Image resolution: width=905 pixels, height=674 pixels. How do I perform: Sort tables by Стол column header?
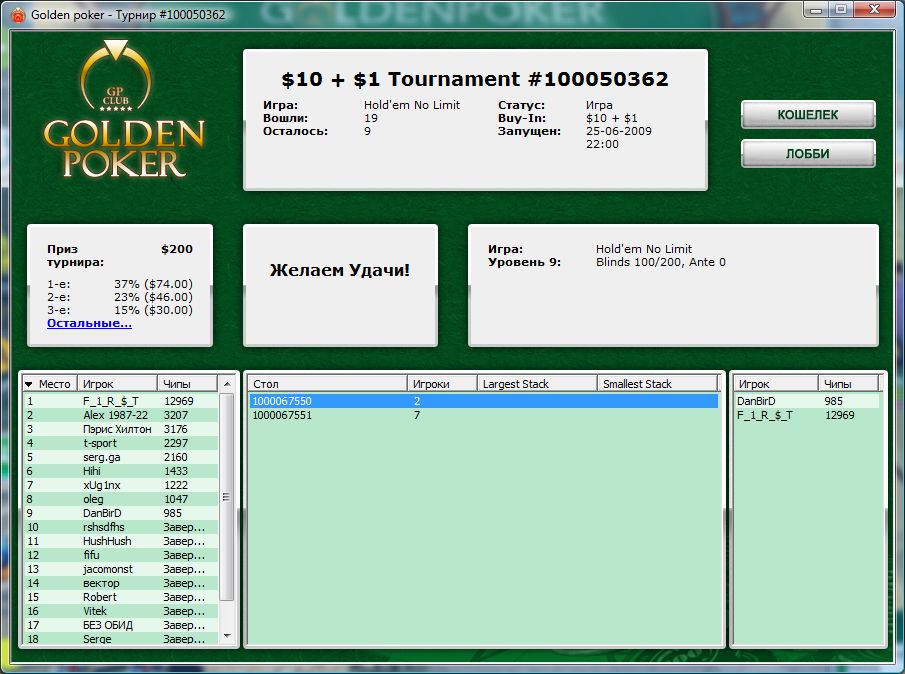pos(327,384)
